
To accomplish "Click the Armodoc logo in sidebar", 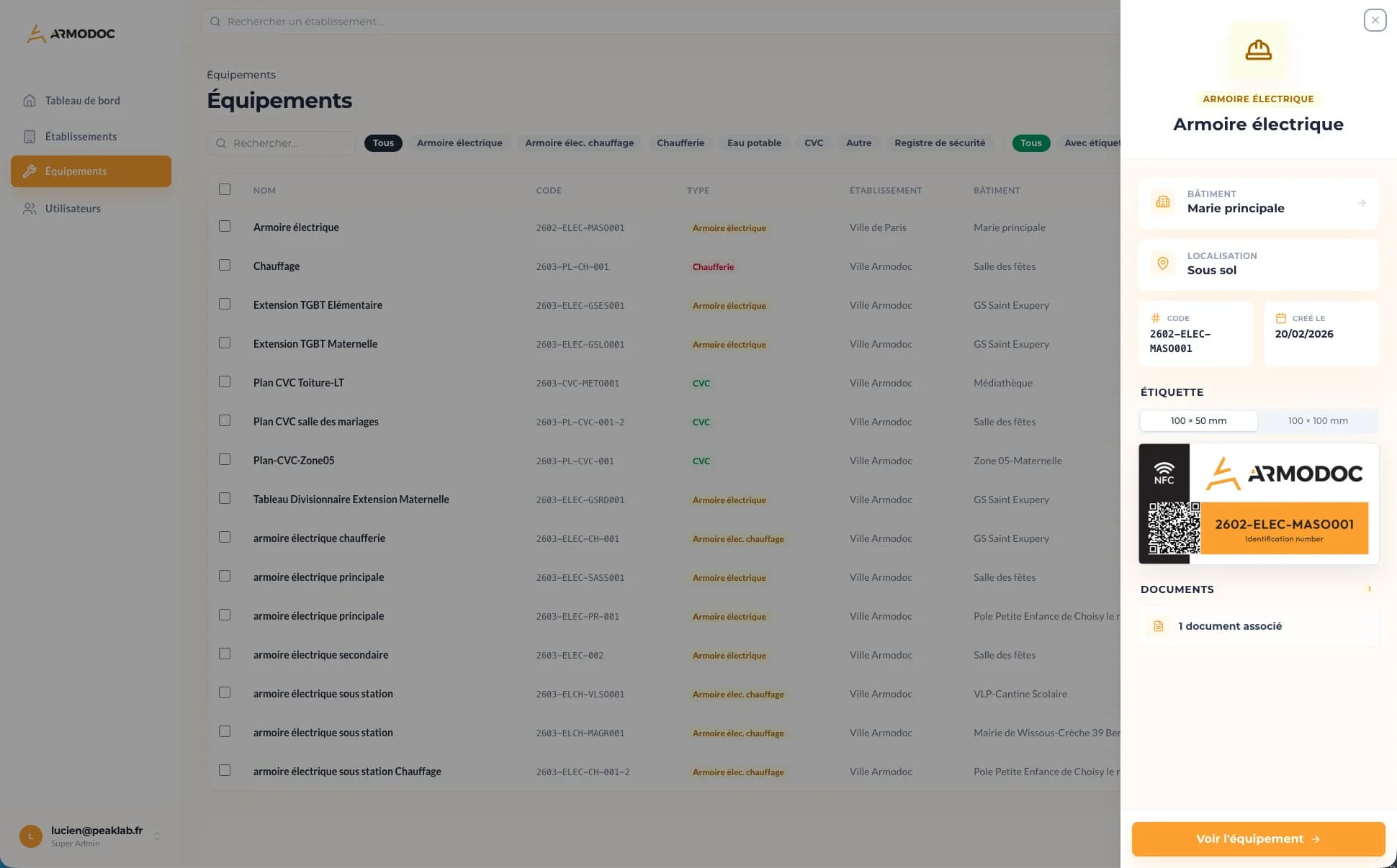I will tap(71, 33).
